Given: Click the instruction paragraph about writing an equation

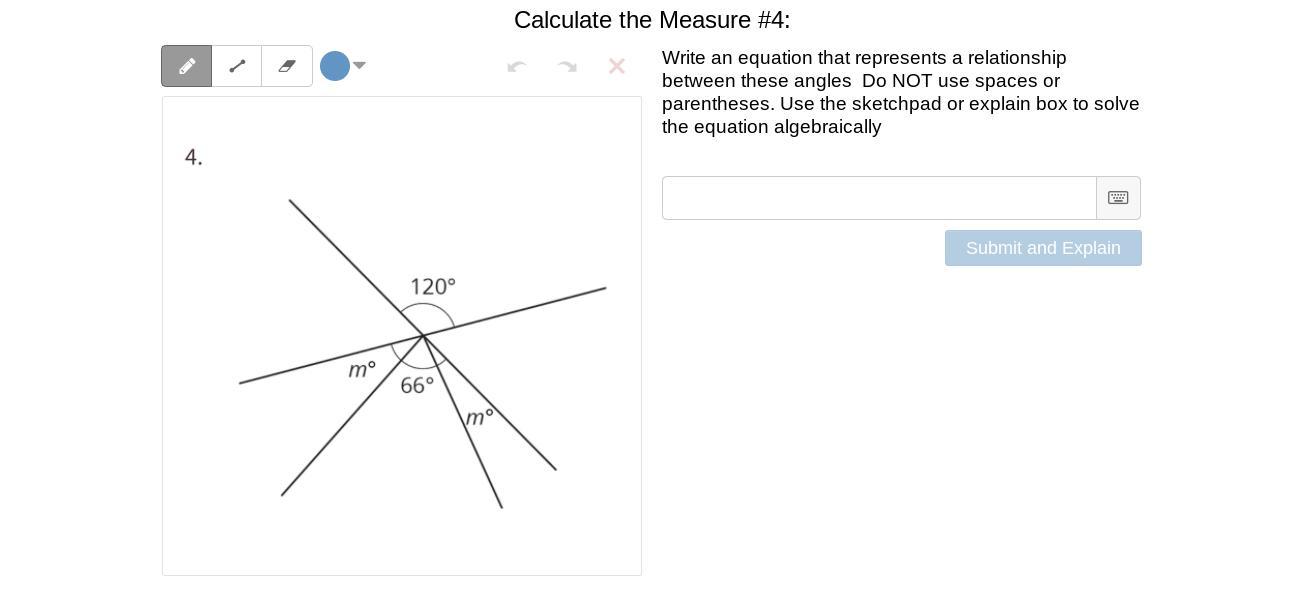Looking at the screenshot, I should pyautogui.click(x=900, y=92).
